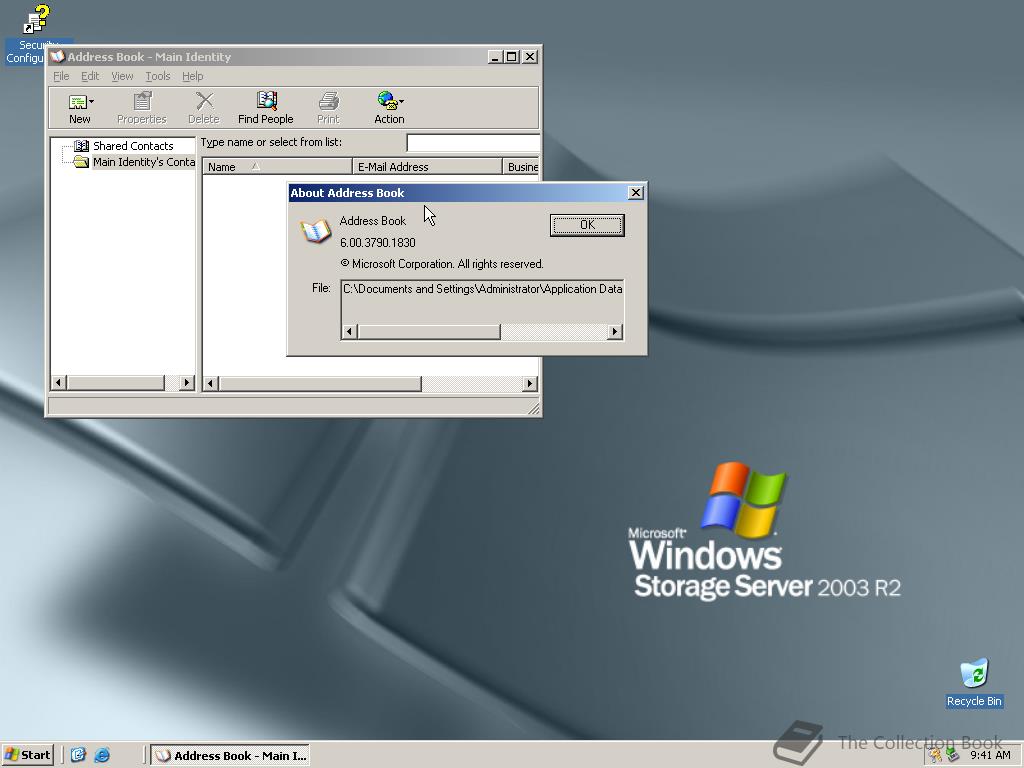Launch Internet Explorer from quick launch

point(103,755)
